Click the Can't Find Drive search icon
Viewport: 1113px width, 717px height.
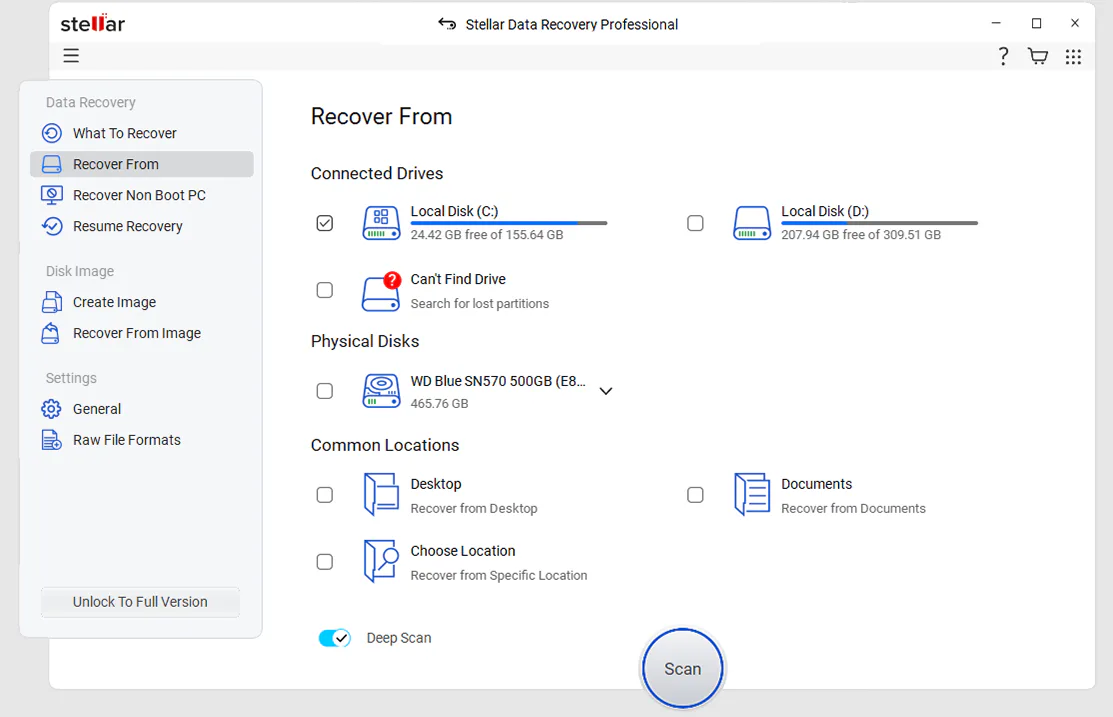coord(381,291)
